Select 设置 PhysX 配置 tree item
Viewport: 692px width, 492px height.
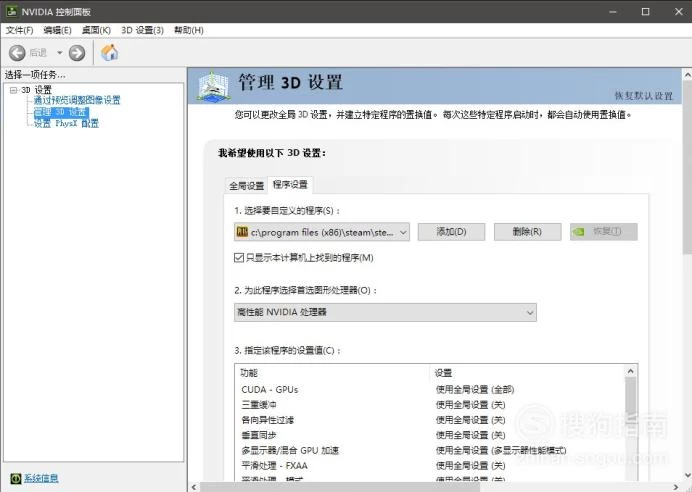coord(66,124)
